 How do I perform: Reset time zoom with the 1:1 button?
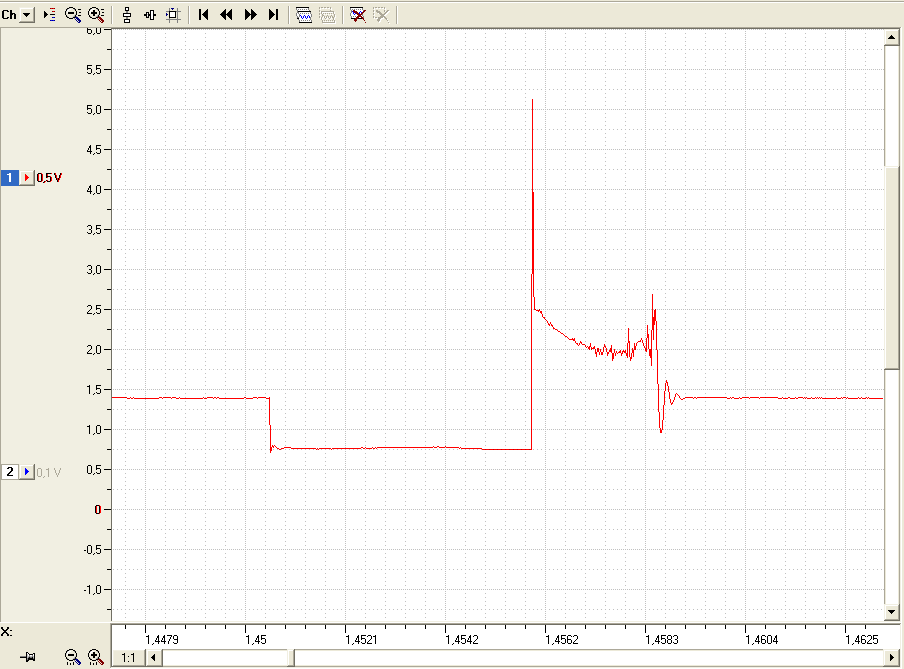click(x=128, y=657)
